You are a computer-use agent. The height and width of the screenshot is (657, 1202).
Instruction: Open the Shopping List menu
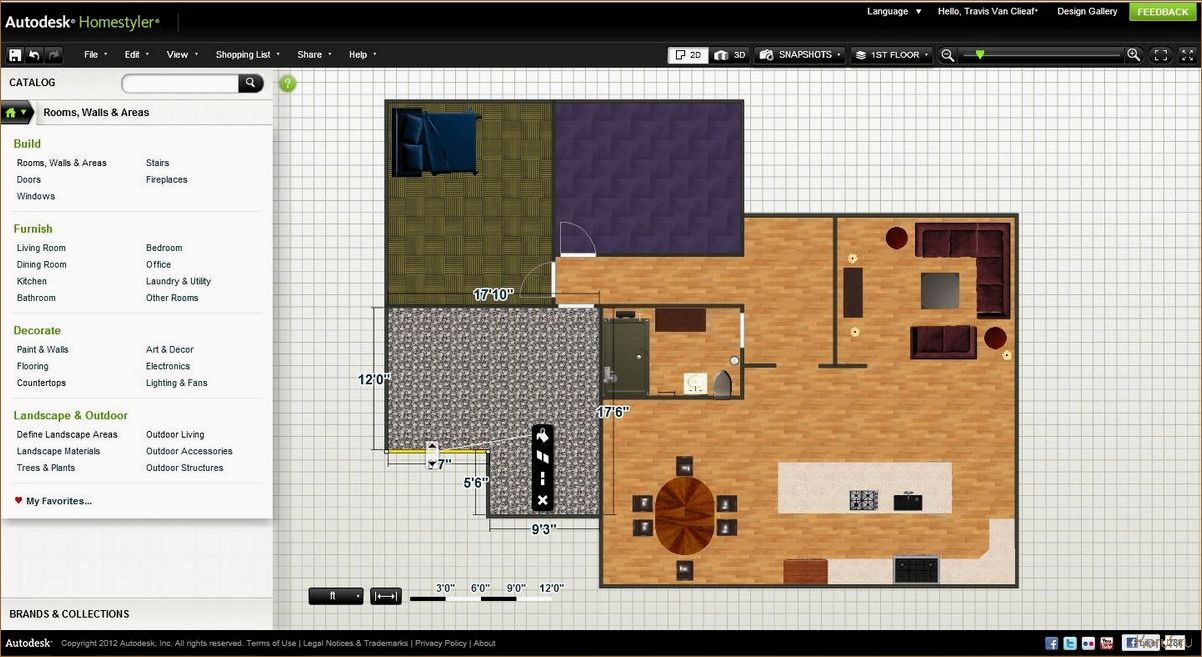click(247, 55)
